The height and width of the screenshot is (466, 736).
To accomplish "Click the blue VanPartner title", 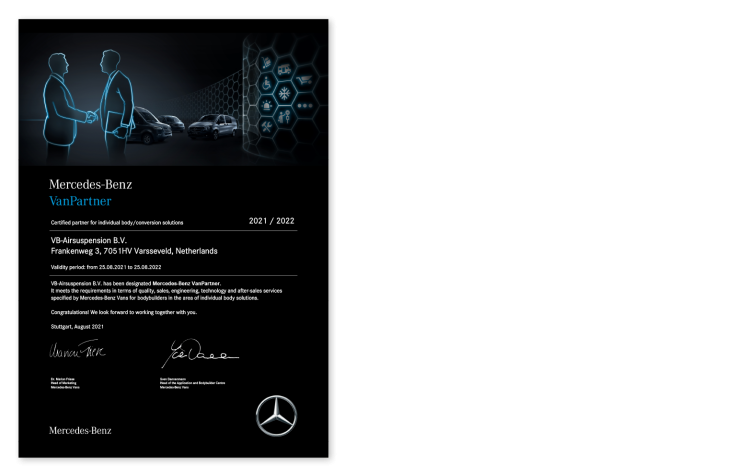I will tap(80, 201).
